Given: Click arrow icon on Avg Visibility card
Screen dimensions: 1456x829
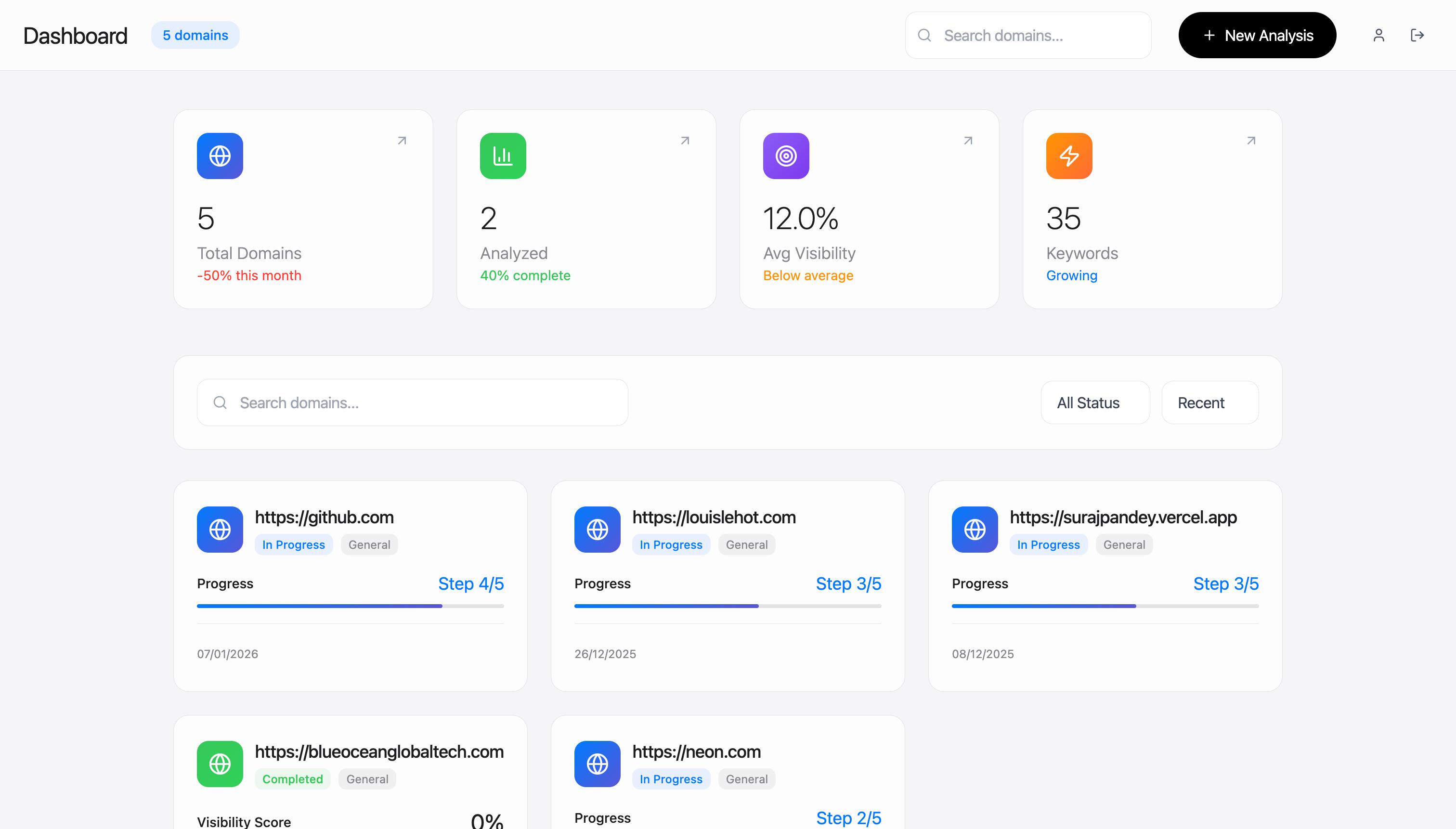Looking at the screenshot, I should (x=968, y=141).
